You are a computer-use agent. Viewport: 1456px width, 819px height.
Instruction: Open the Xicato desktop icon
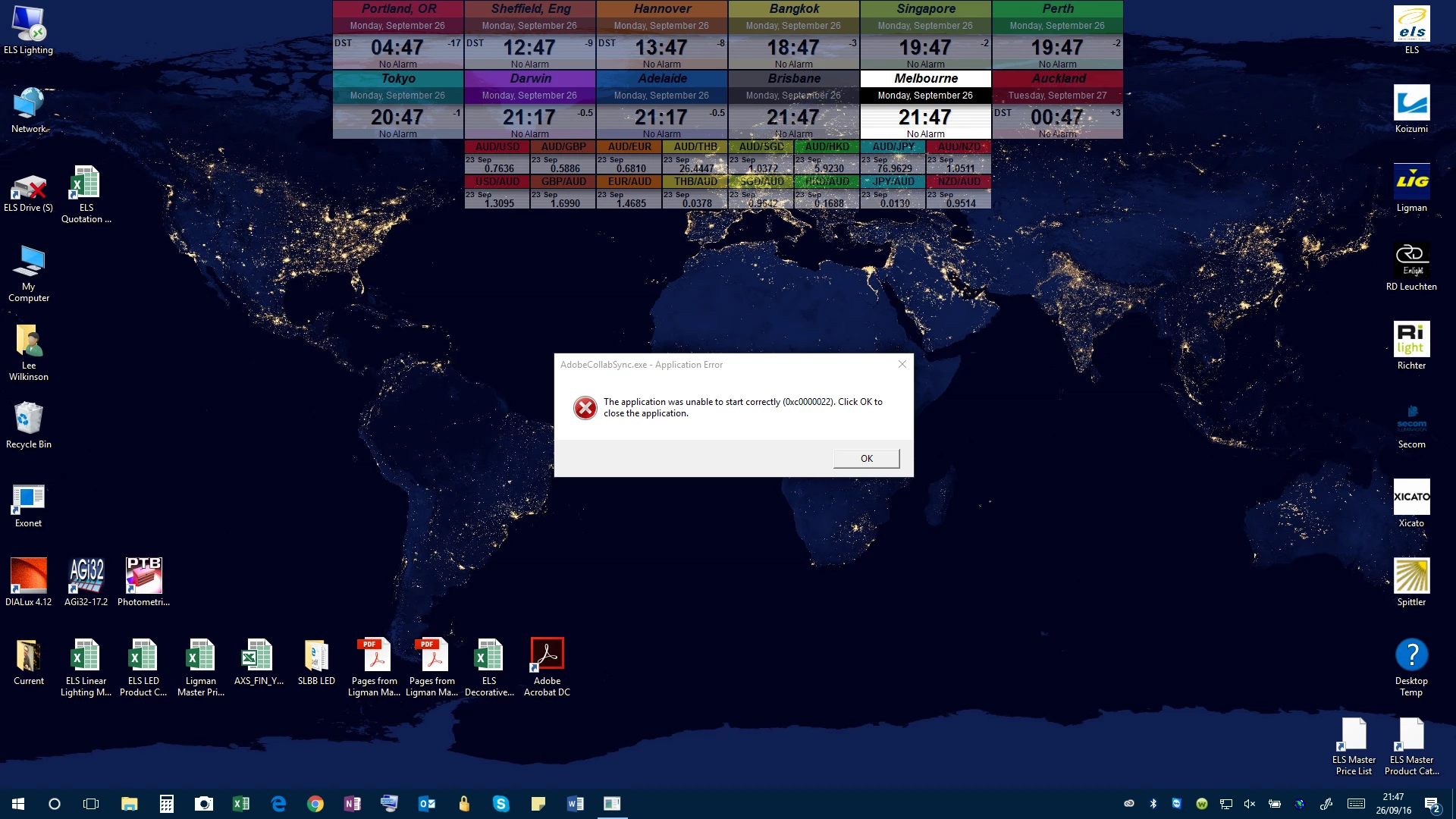[x=1411, y=497]
